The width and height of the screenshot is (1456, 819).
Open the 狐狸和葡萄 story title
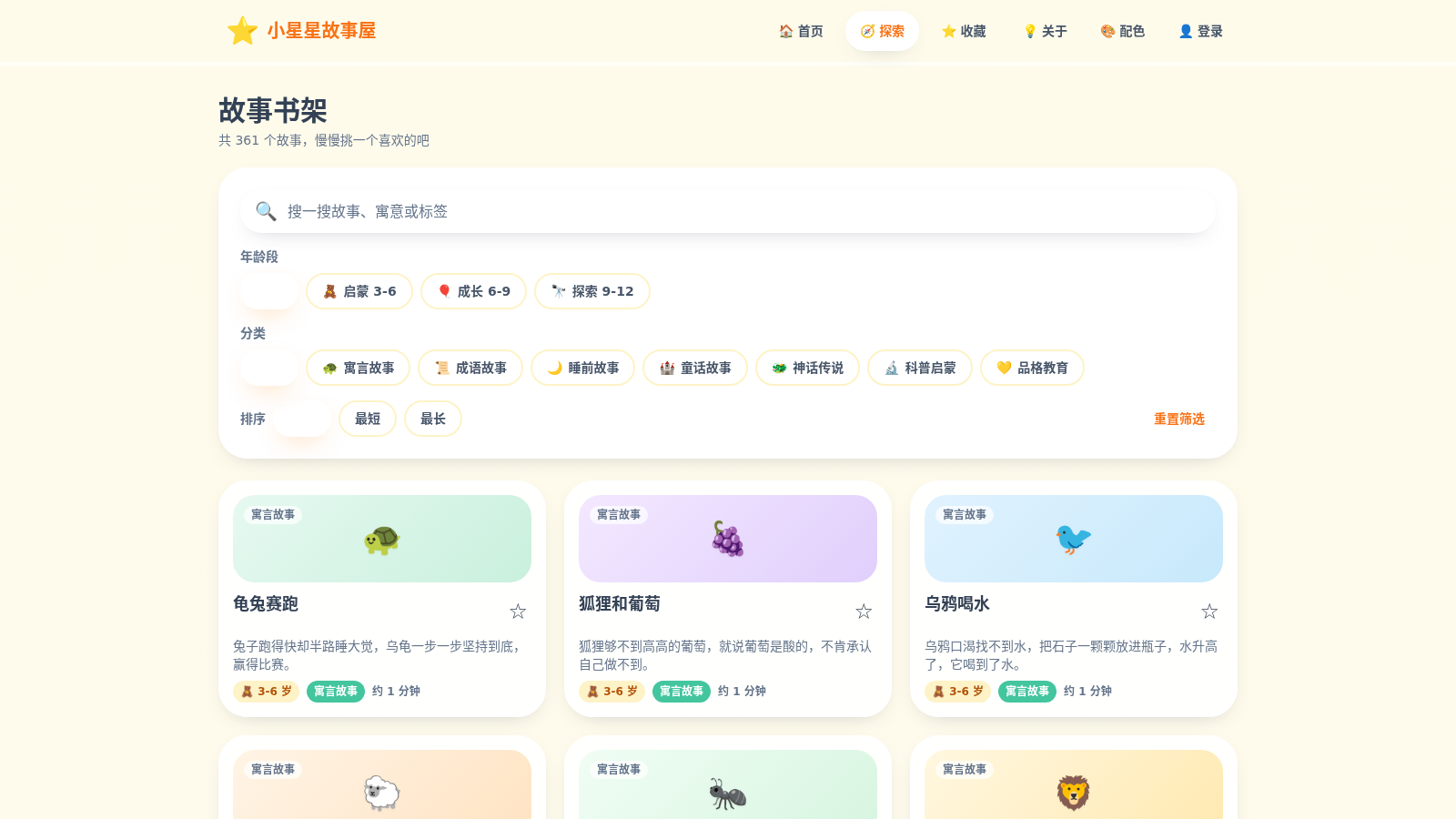pos(620,603)
